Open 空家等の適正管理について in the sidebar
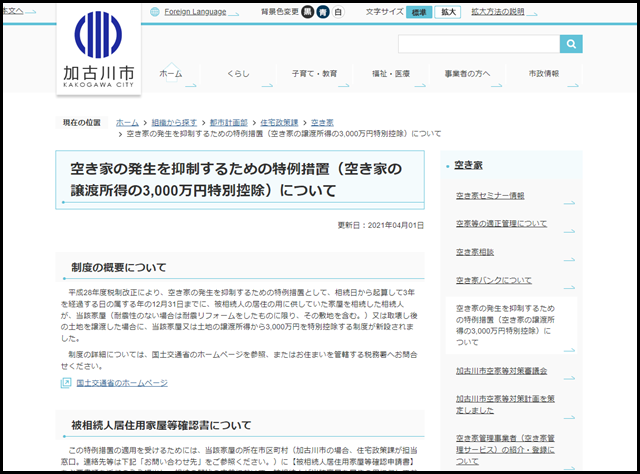This screenshot has width=640, height=474. [x=501, y=224]
